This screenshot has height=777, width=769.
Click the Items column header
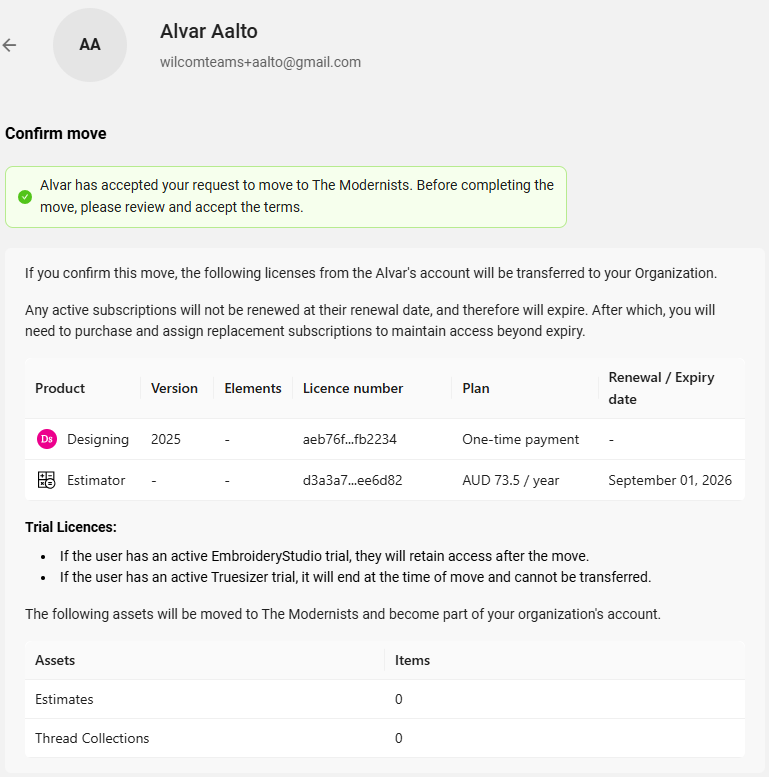pos(412,660)
